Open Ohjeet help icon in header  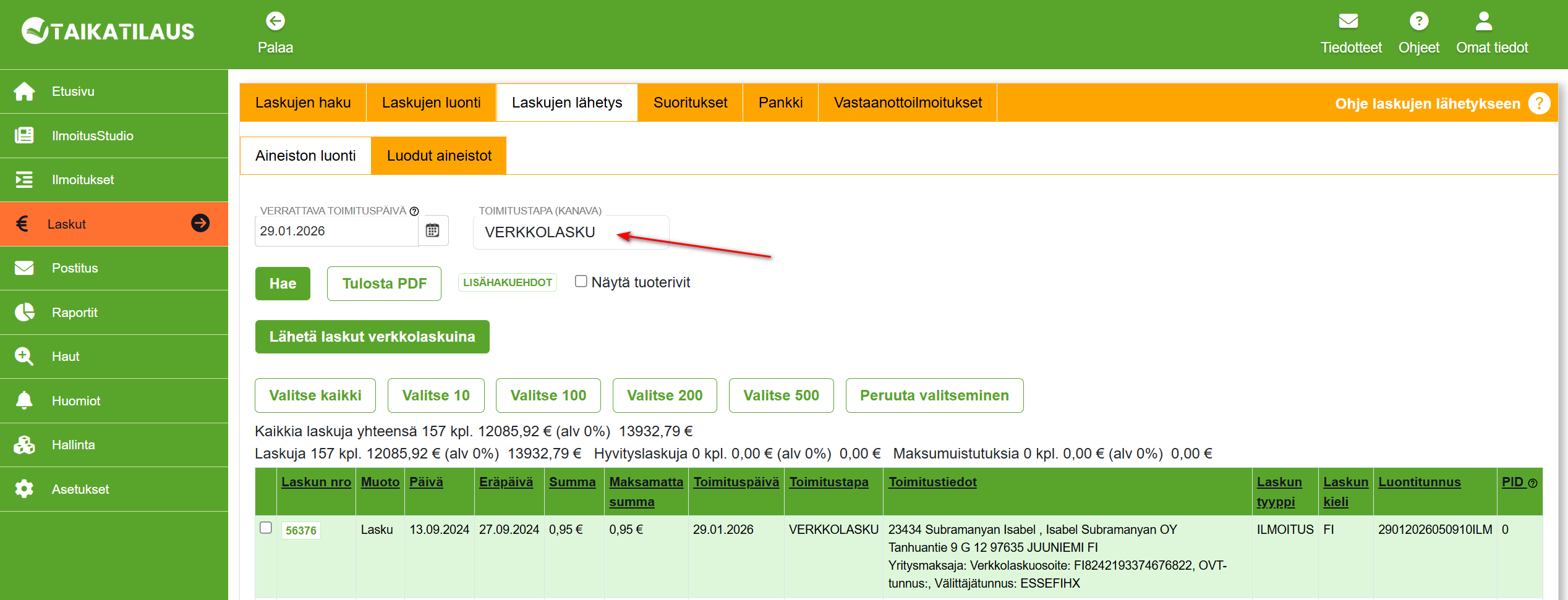click(1418, 22)
